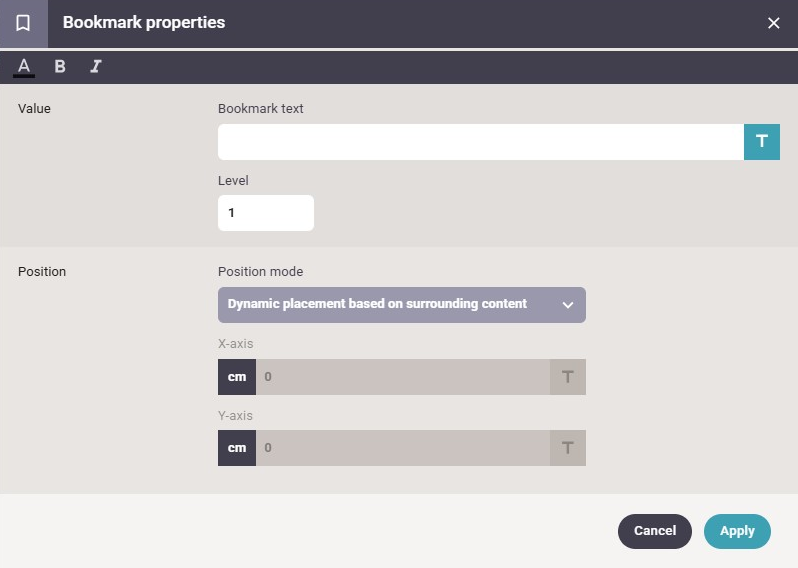The width and height of the screenshot is (798, 568).
Task: Open the font color tool
Action: click(24, 67)
